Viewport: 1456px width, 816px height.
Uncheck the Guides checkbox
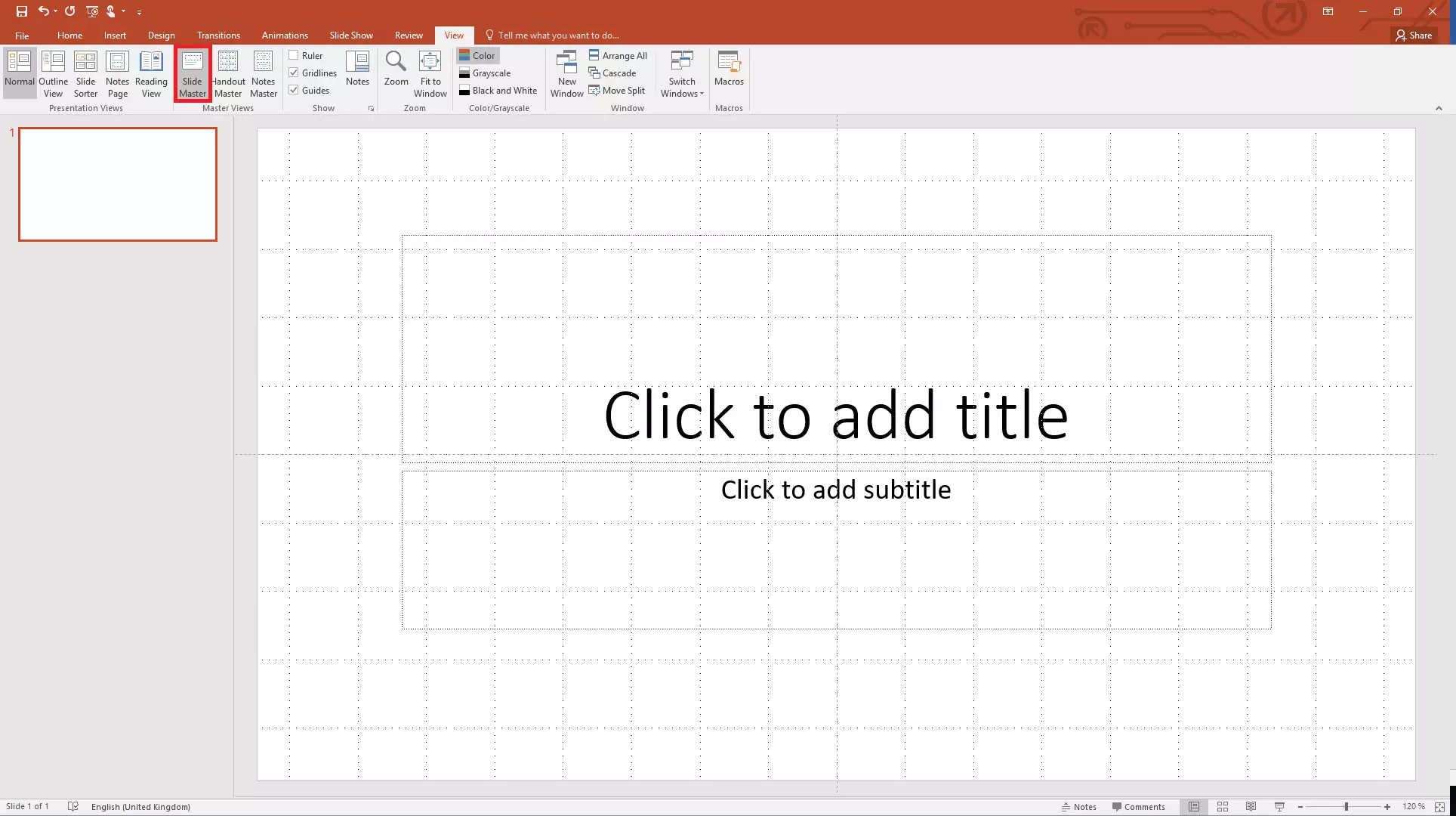pyautogui.click(x=294, y=90)
